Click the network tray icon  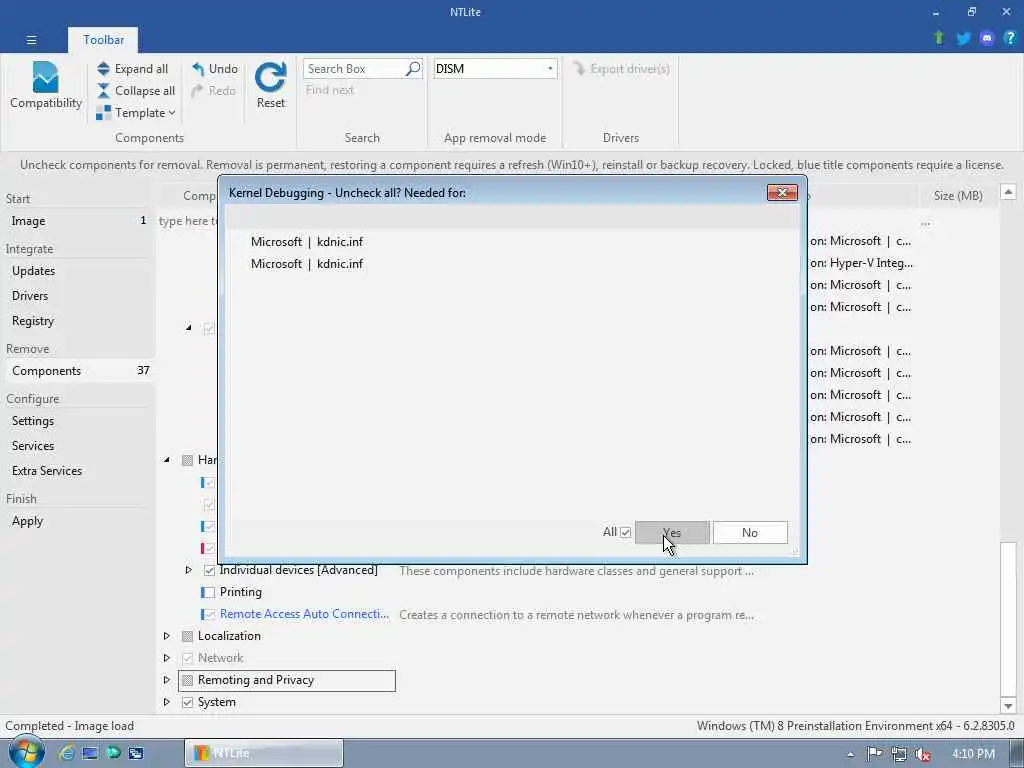pyautogui.click(x=899, y=754)
